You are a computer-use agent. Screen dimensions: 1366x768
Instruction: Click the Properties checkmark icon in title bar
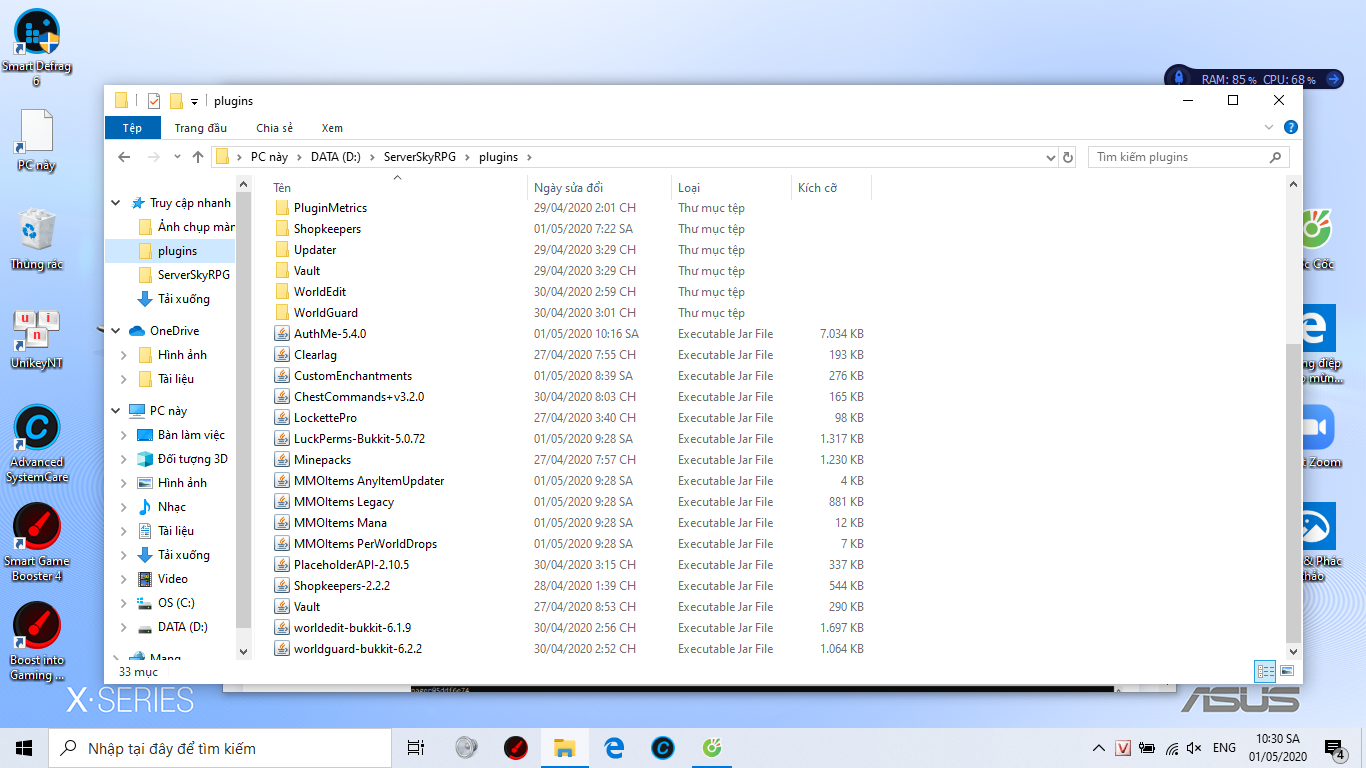point(154,100)
